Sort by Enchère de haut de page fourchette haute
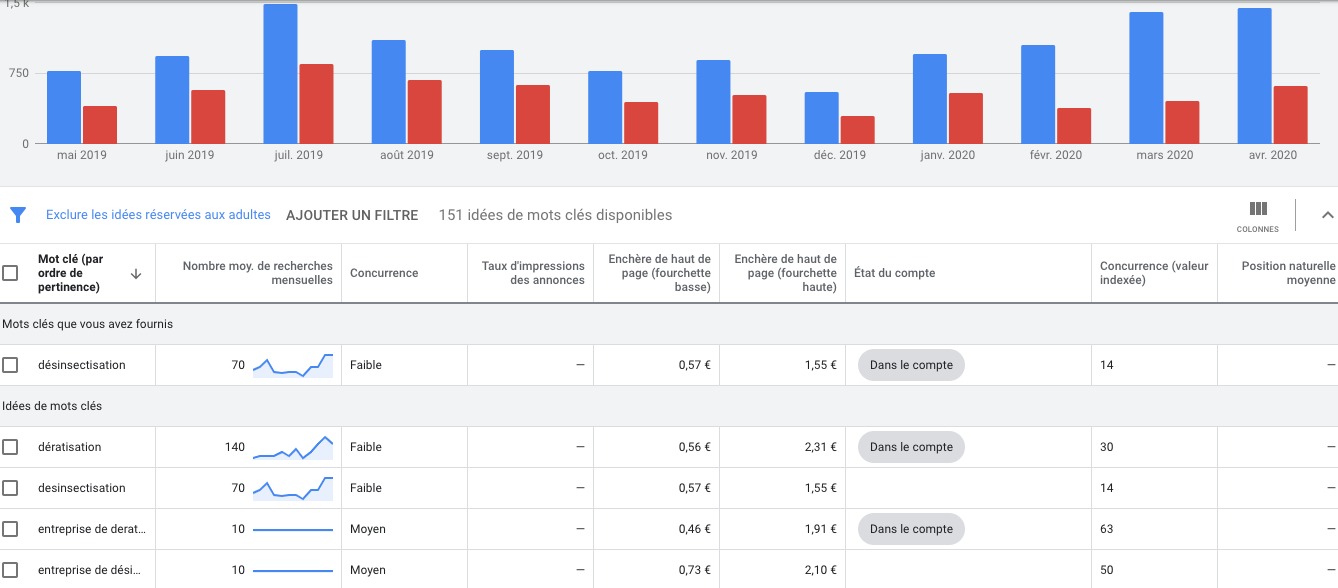Viewport: 1338px width, 588px height. pos(784,273)
